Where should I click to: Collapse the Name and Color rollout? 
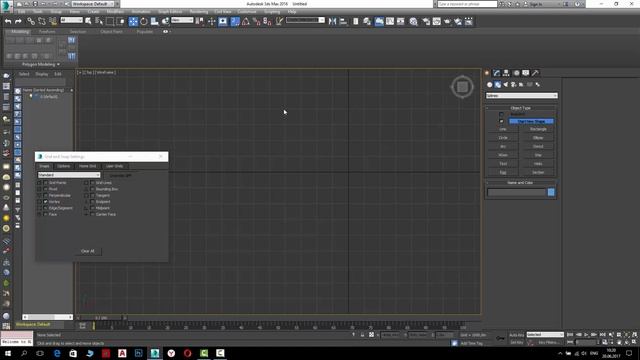[x=520, y=183]
